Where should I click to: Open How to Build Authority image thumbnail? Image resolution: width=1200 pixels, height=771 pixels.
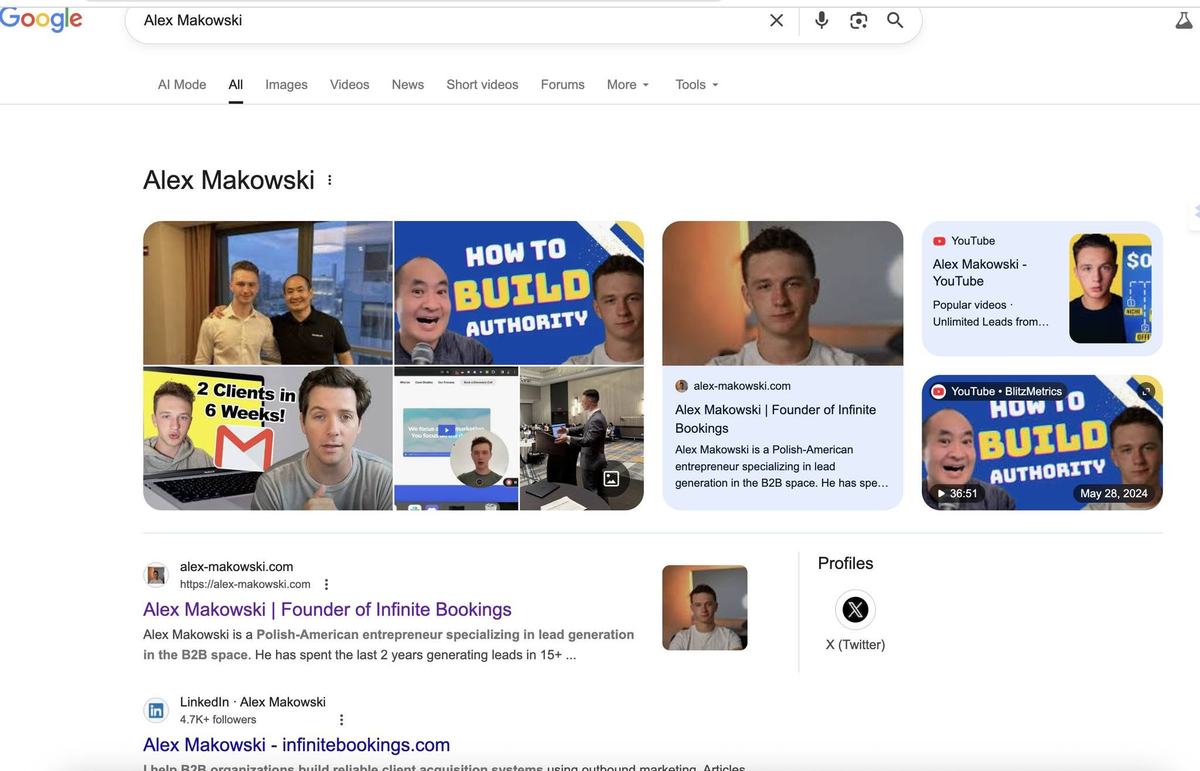pyautogui.click(x=519, y=293)
